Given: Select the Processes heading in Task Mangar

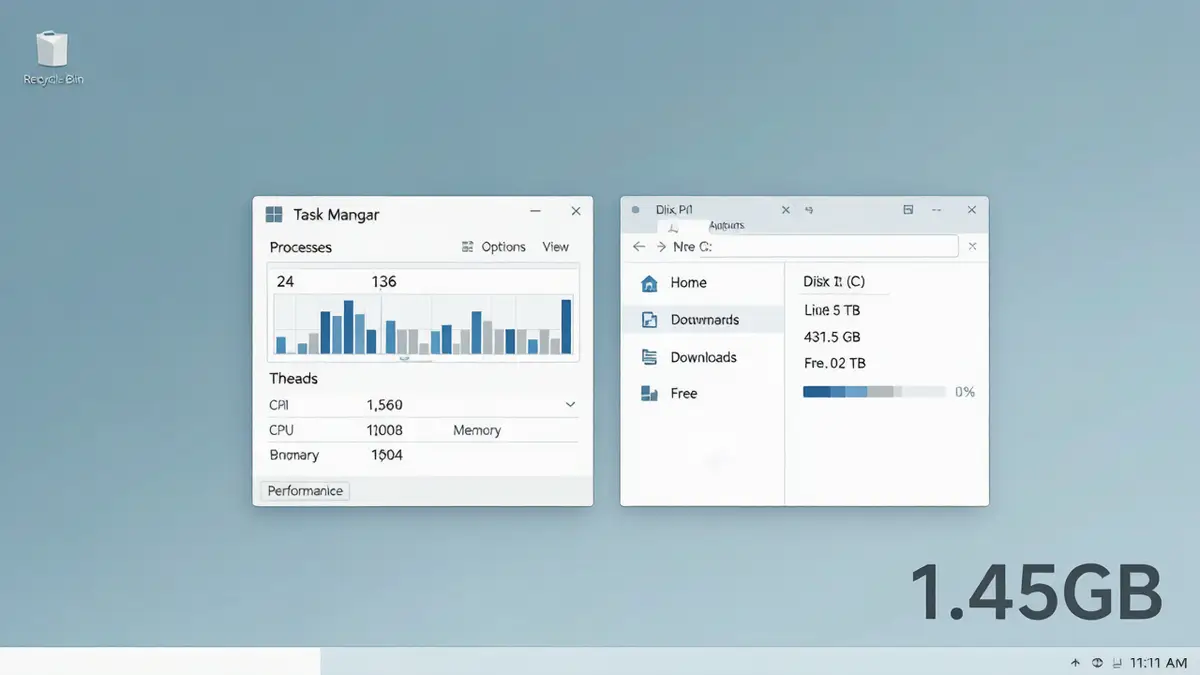Looking at the screenshot, I should [301, 247].
